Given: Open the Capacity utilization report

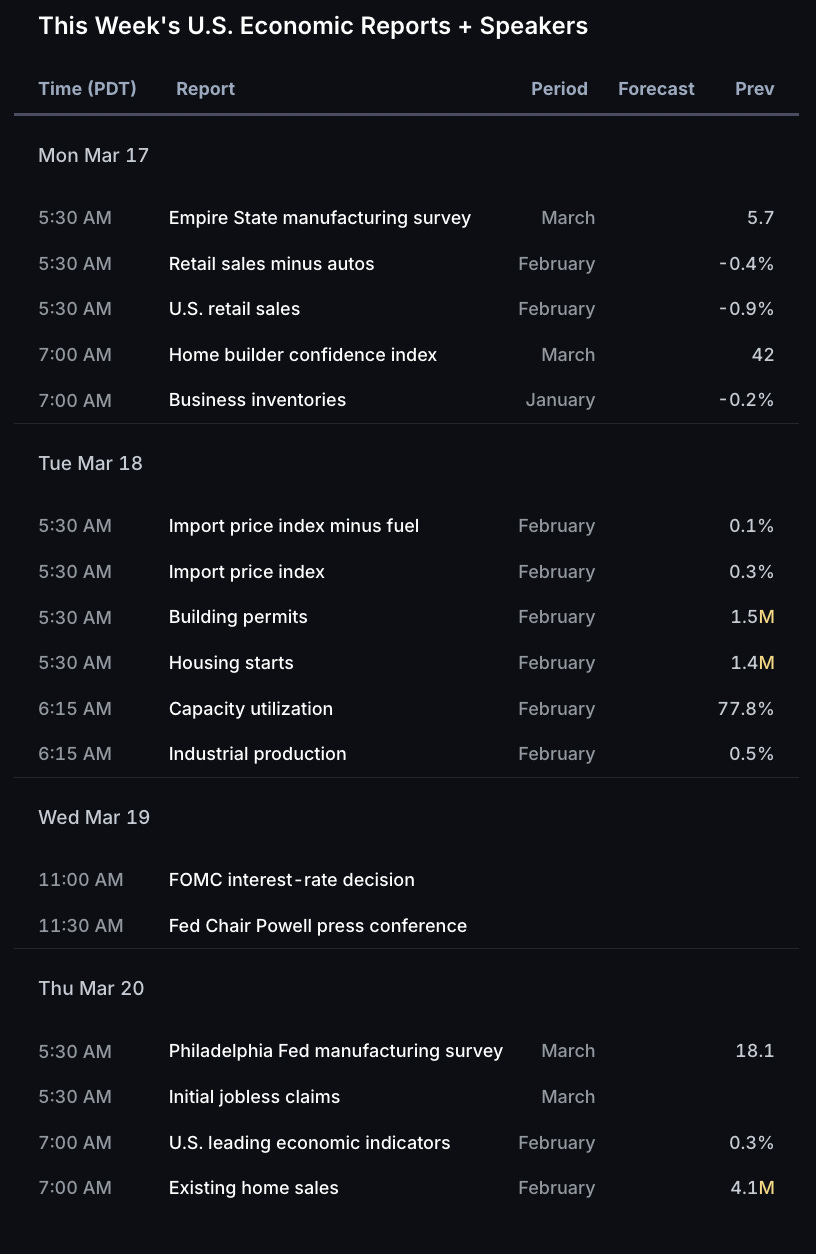Looking at the screenshot, I should pos(251,709).
